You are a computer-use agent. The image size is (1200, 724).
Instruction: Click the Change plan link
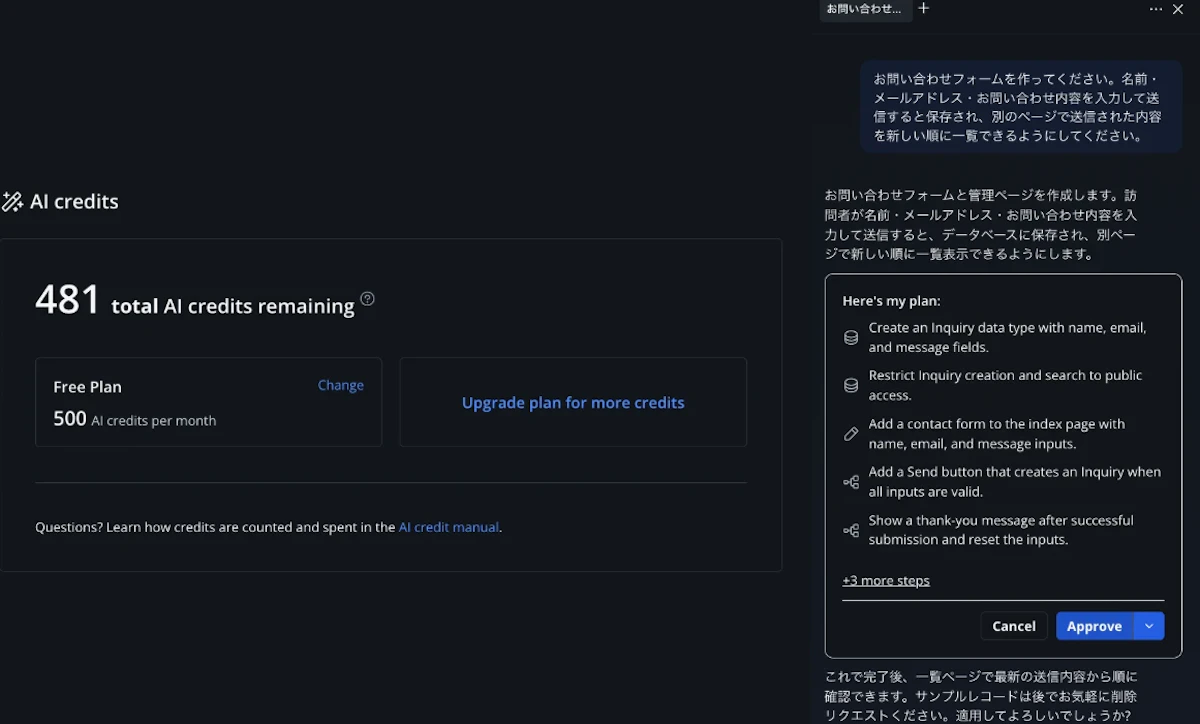tap(341, 385)
